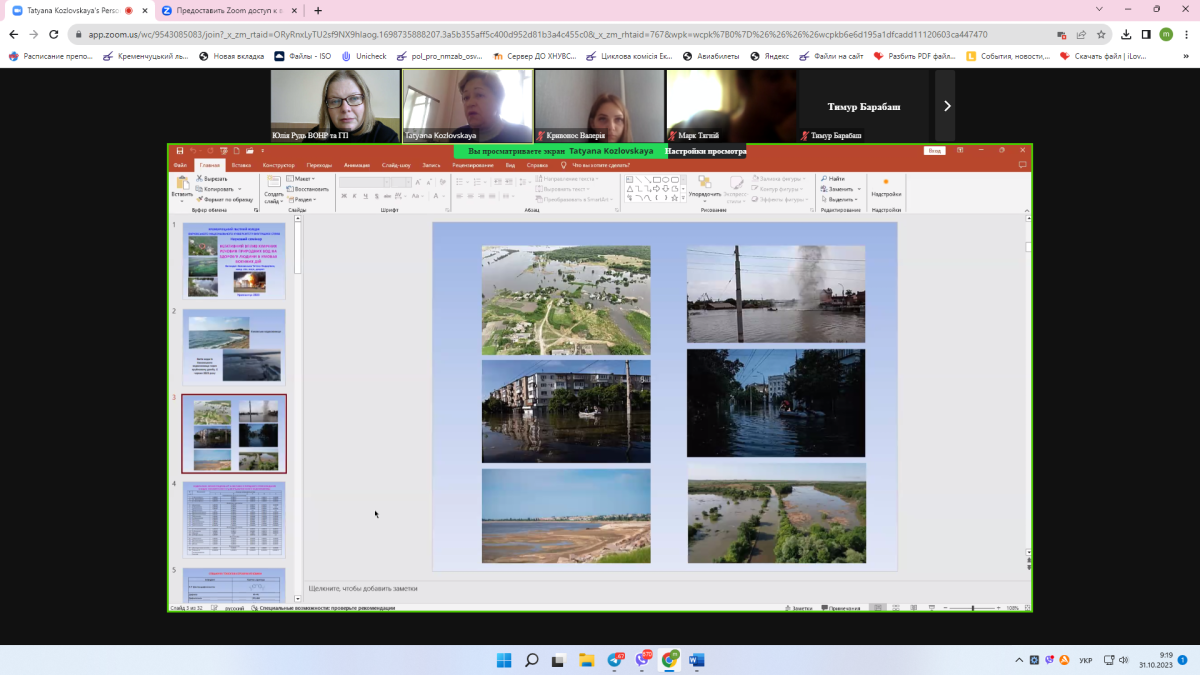Click the zoom slider in status bar
The width and height of the screenshot is (1200, 675).
(x=973, y=608)
